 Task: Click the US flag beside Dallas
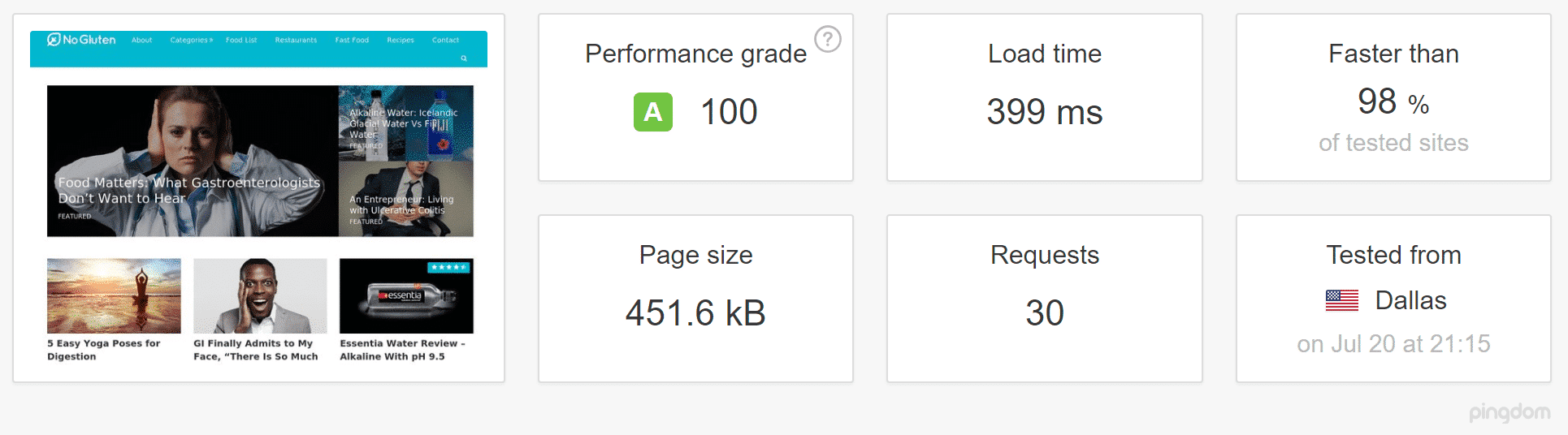[1341, 300]
